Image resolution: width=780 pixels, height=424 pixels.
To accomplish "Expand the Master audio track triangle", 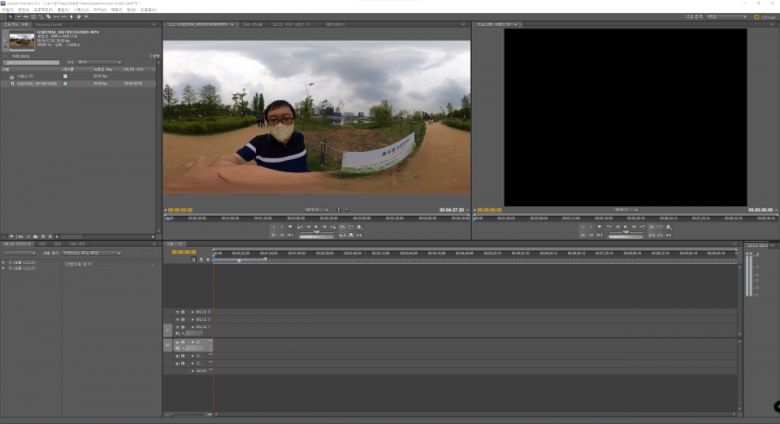I will (193, 371).
